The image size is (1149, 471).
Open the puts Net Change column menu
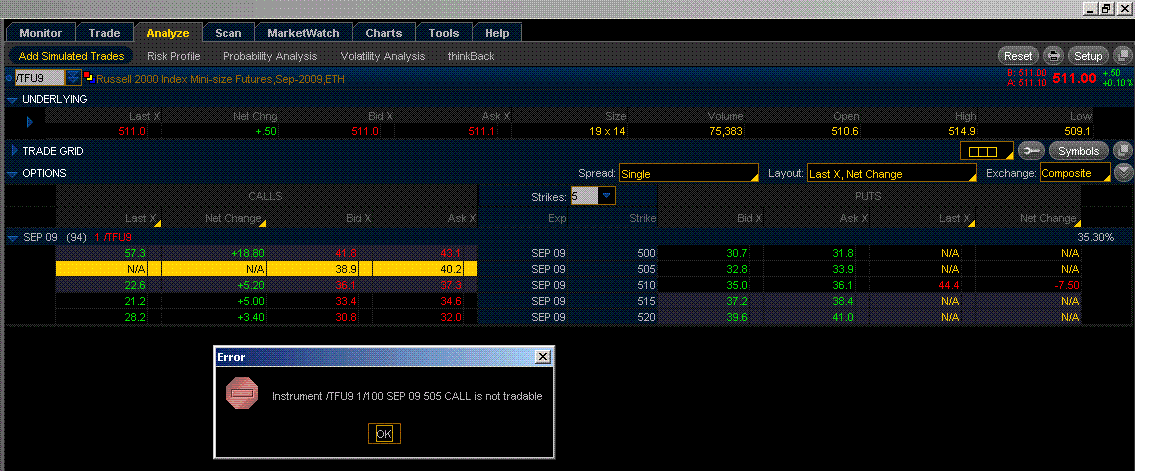pos(1077,223)
